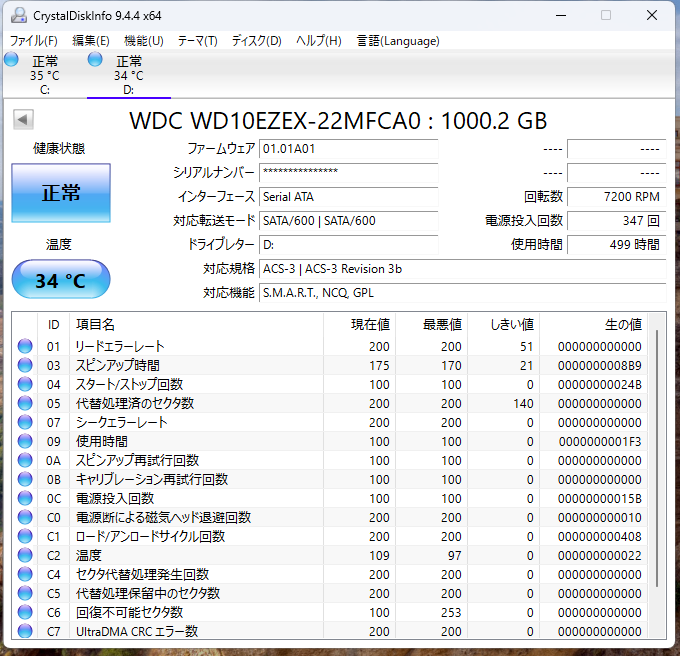Click the 健康状態 label
Viewport: 680px width, 656px height.
tap(59, 149)
